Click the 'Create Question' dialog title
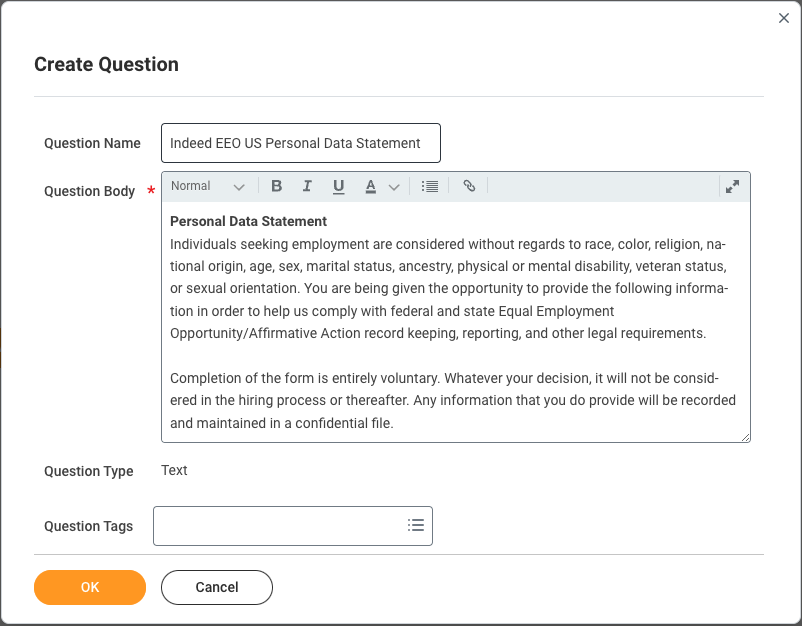The width and height of the screenshot is (802, 626). pyautogui.click(x=106, y=64)
